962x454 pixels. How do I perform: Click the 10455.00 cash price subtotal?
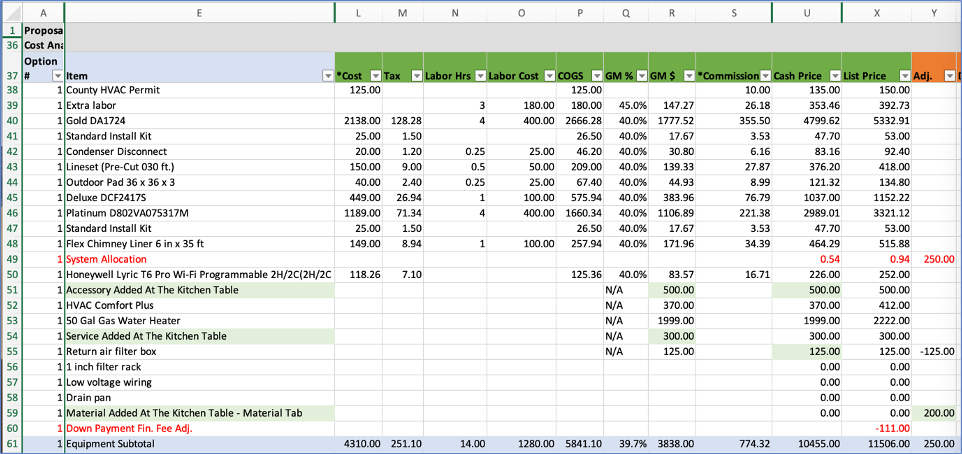tap(807, 443)
